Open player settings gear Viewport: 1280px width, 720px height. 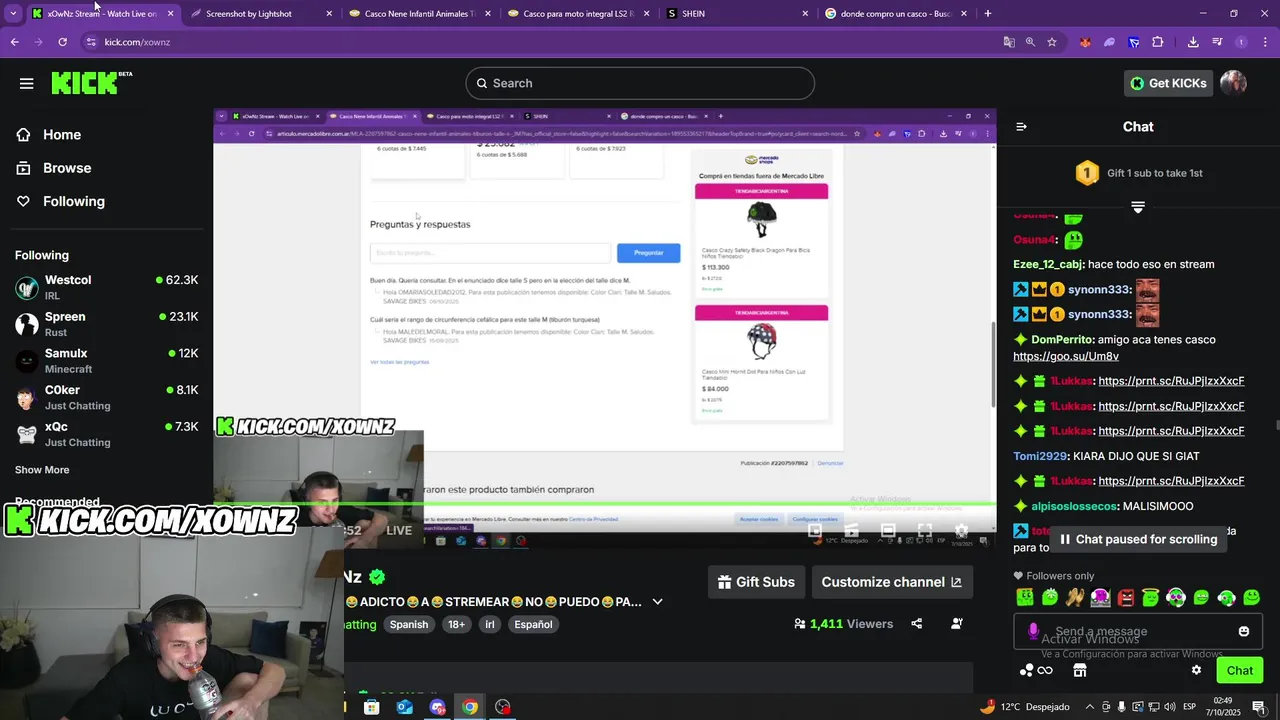961,531
